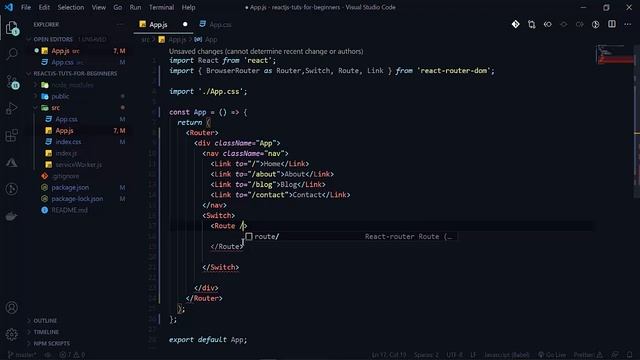Click the unsaved dot on App.js tab

tap(185, 24)
